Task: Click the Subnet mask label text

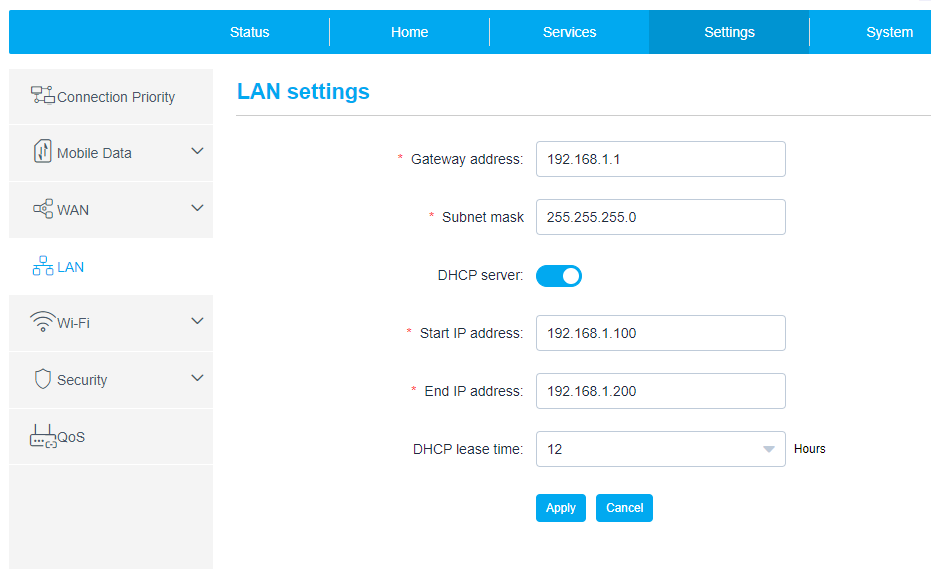Action: pyautogui.click(x=483, y=217)
